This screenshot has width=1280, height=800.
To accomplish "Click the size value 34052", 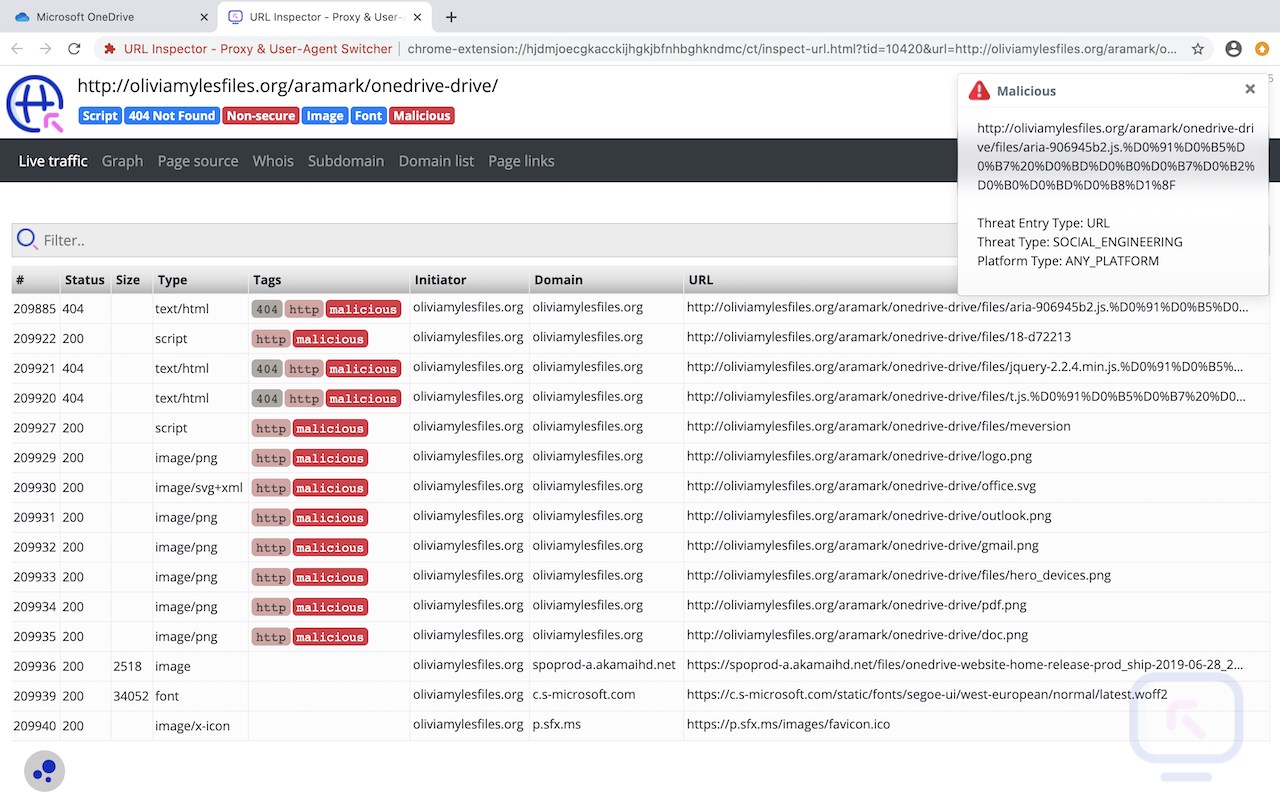I will coord(131,696).
